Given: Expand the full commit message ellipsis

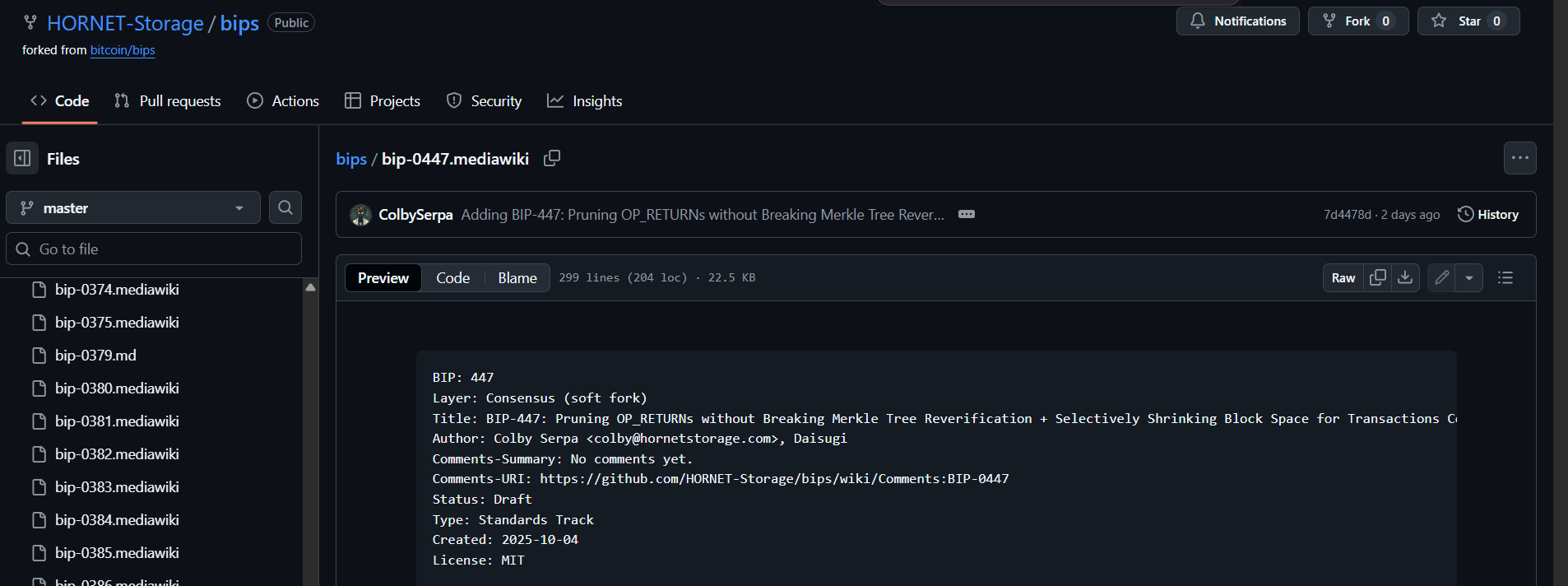Looking at the screenshot, I should tap(967, 214).
